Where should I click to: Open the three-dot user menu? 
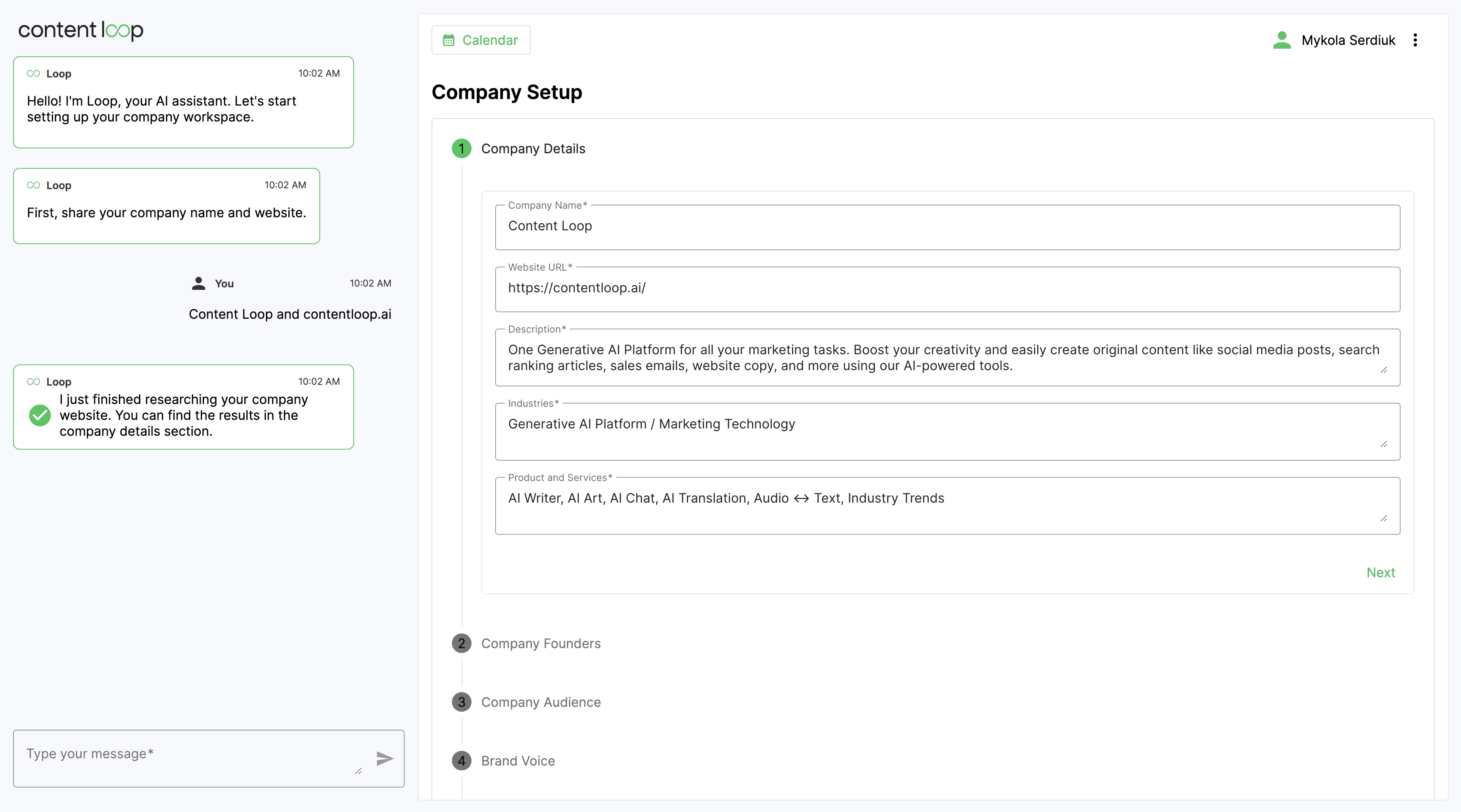tap(1415, 40)
